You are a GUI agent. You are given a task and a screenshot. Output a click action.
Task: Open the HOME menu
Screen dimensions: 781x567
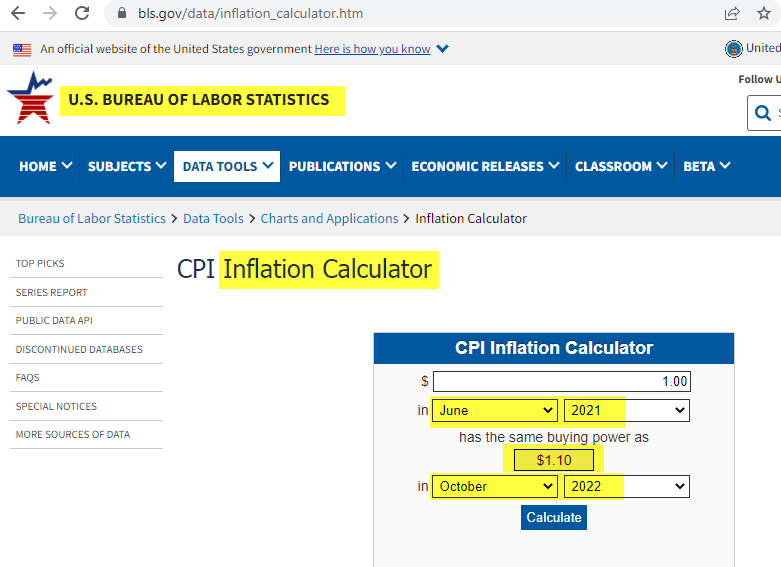tap(45, 166)
